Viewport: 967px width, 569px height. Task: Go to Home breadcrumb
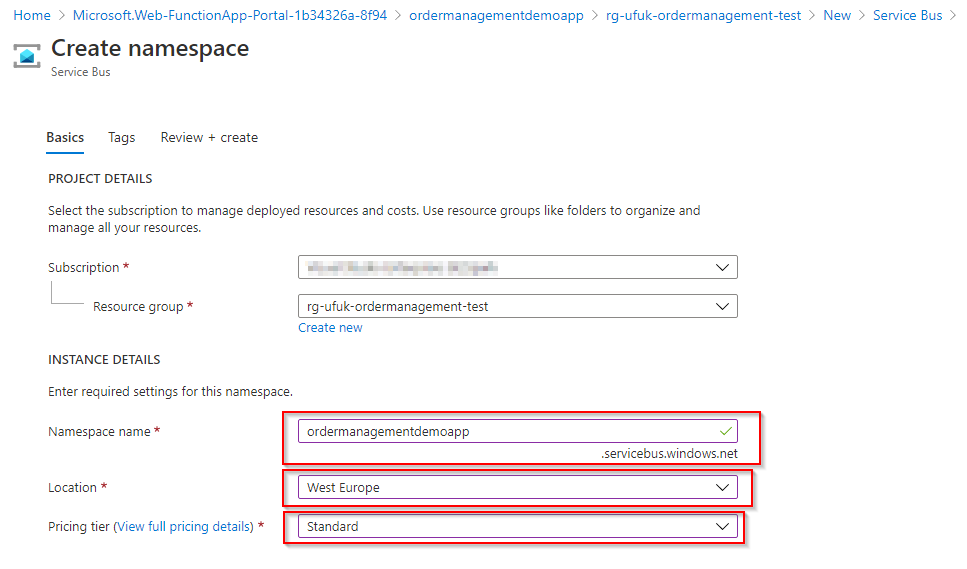click(x=32, y=15)
